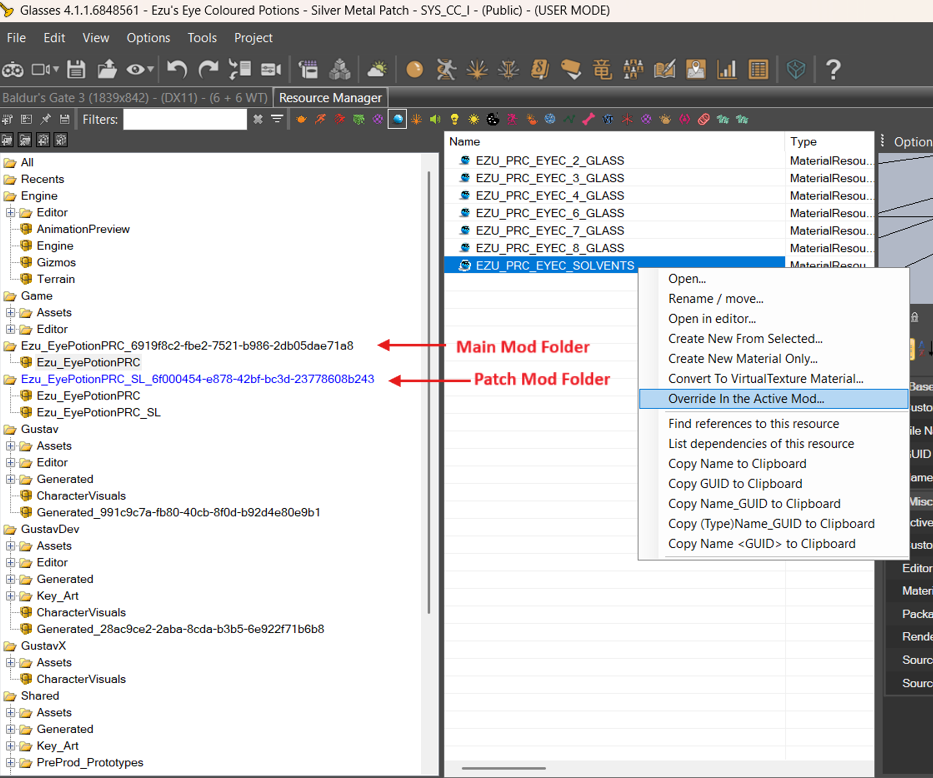The height and width of the screenshot is (778, 933).
Task: Undo the last action via toolbar icon
Action: pyautogui.click(x=177, y=69)
